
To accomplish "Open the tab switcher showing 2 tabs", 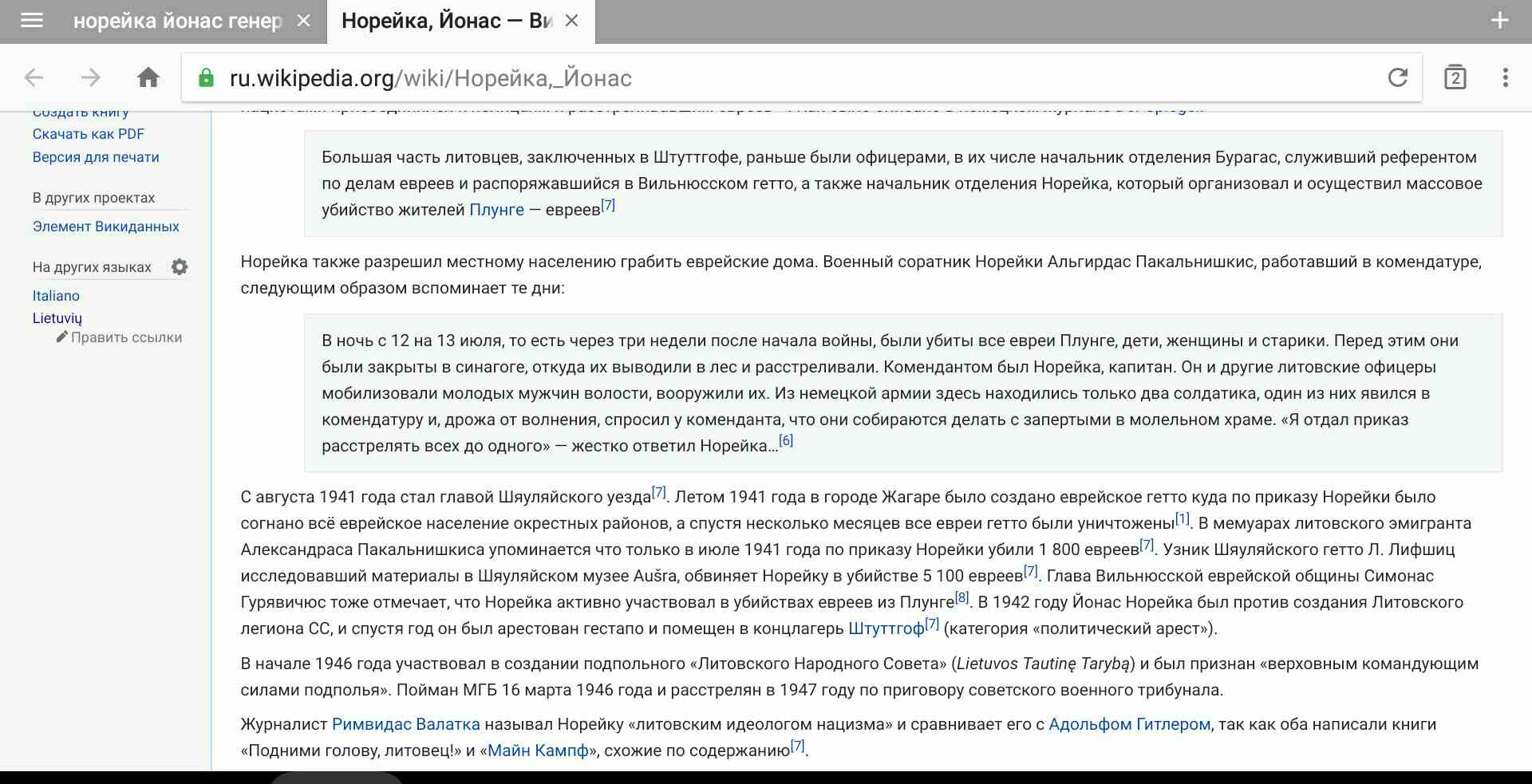I will (x=1455, y=77).
